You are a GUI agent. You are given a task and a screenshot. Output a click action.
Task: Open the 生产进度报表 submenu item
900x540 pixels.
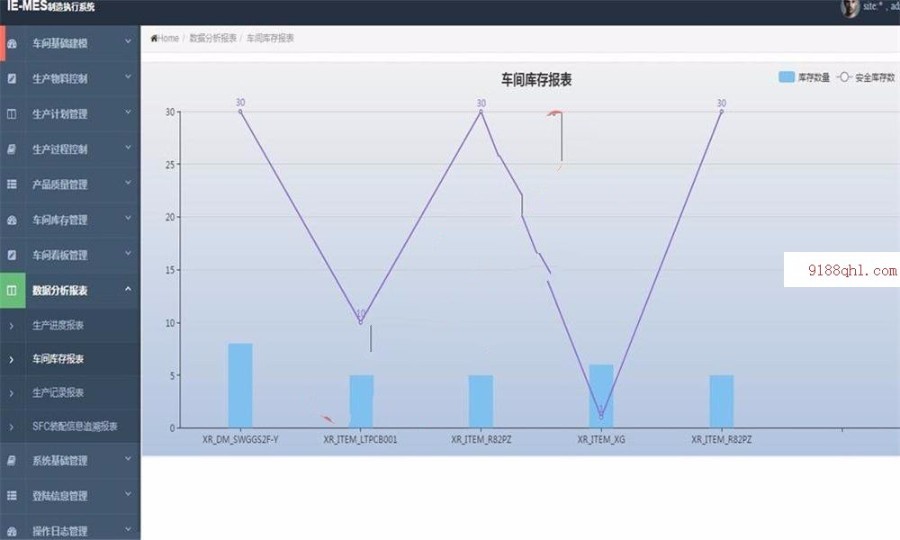[x=58, y=325]
